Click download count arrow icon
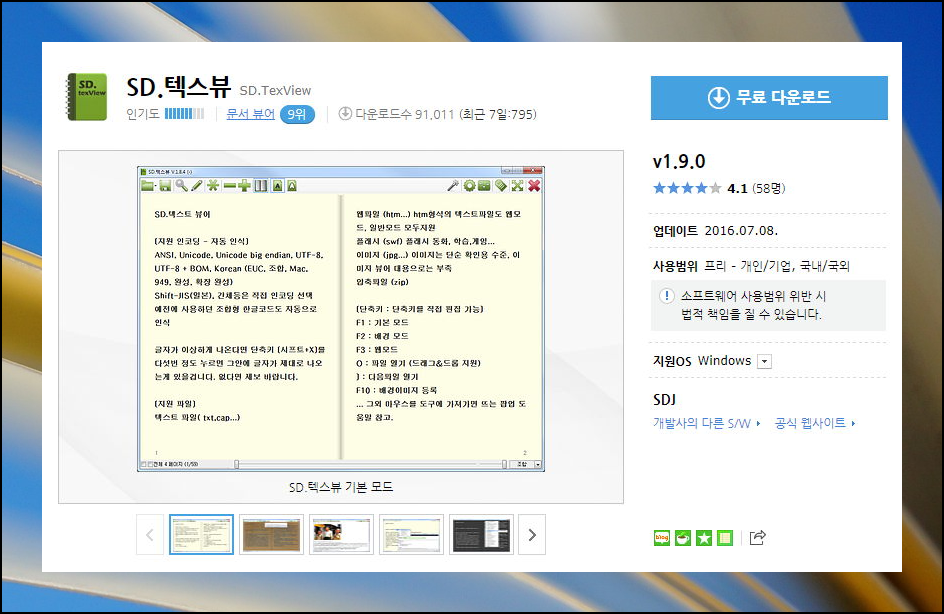 (x=345, y=113)
